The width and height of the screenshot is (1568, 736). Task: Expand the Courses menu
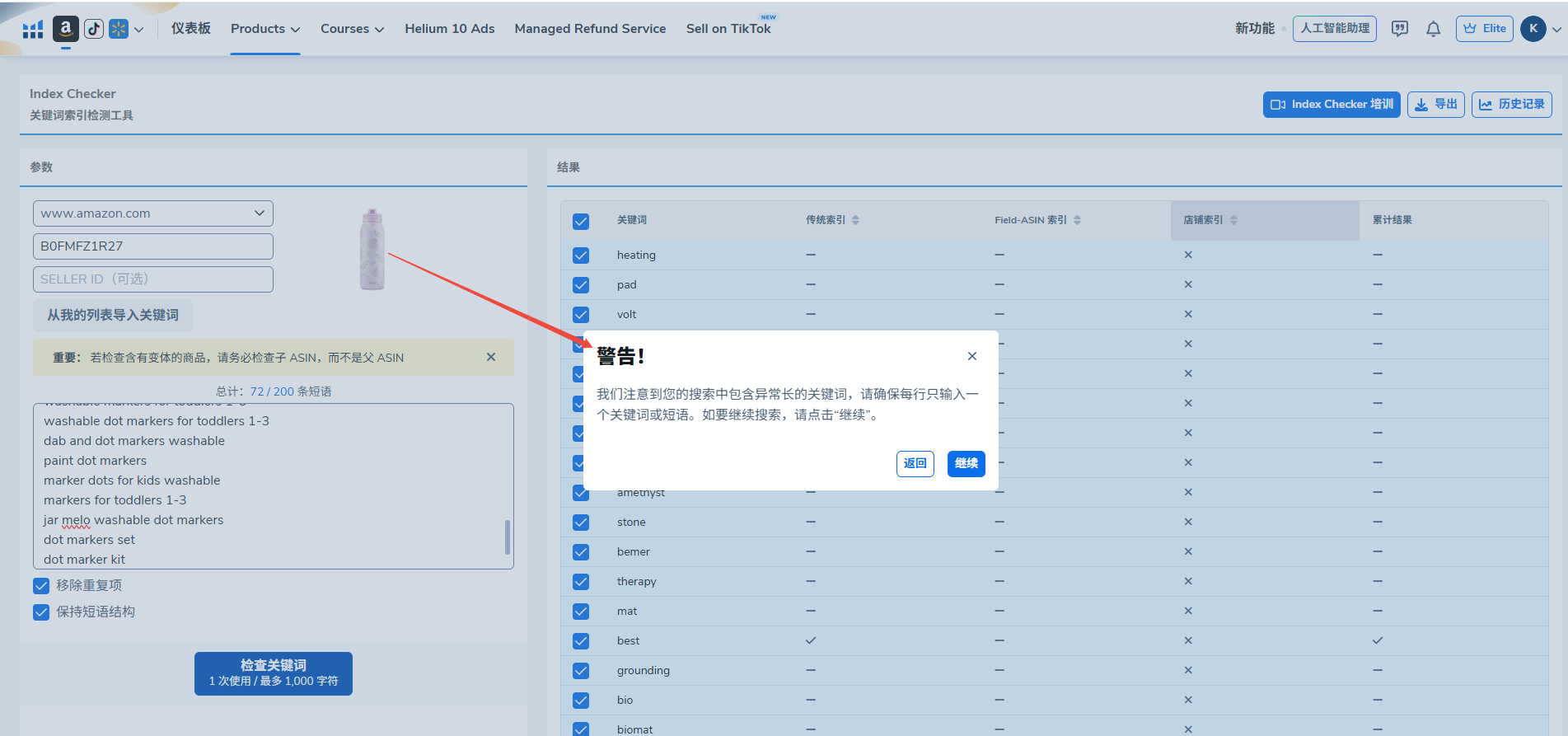click(352, 29)
